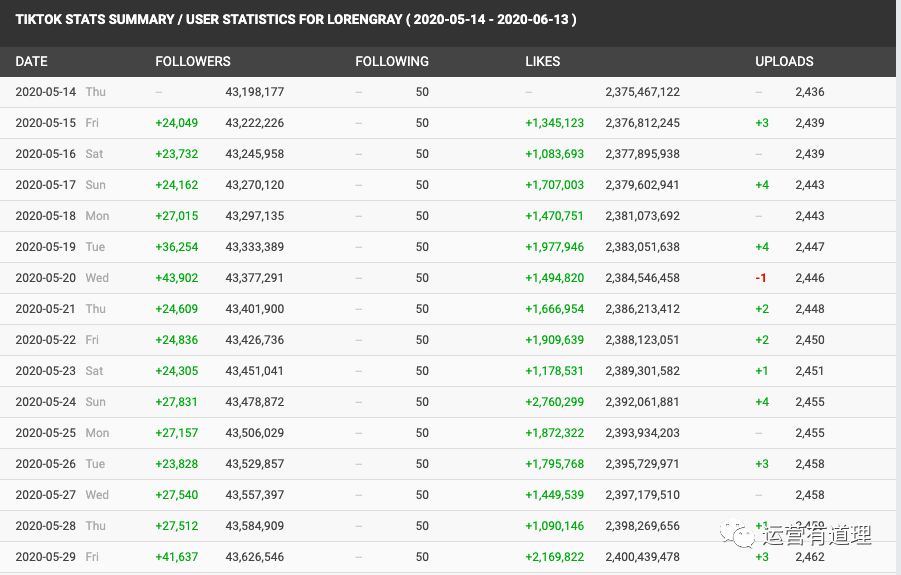This screenshot has width=901, height=575.
Task: Click uploads total 2,436
Action: [x=810, y=92]
